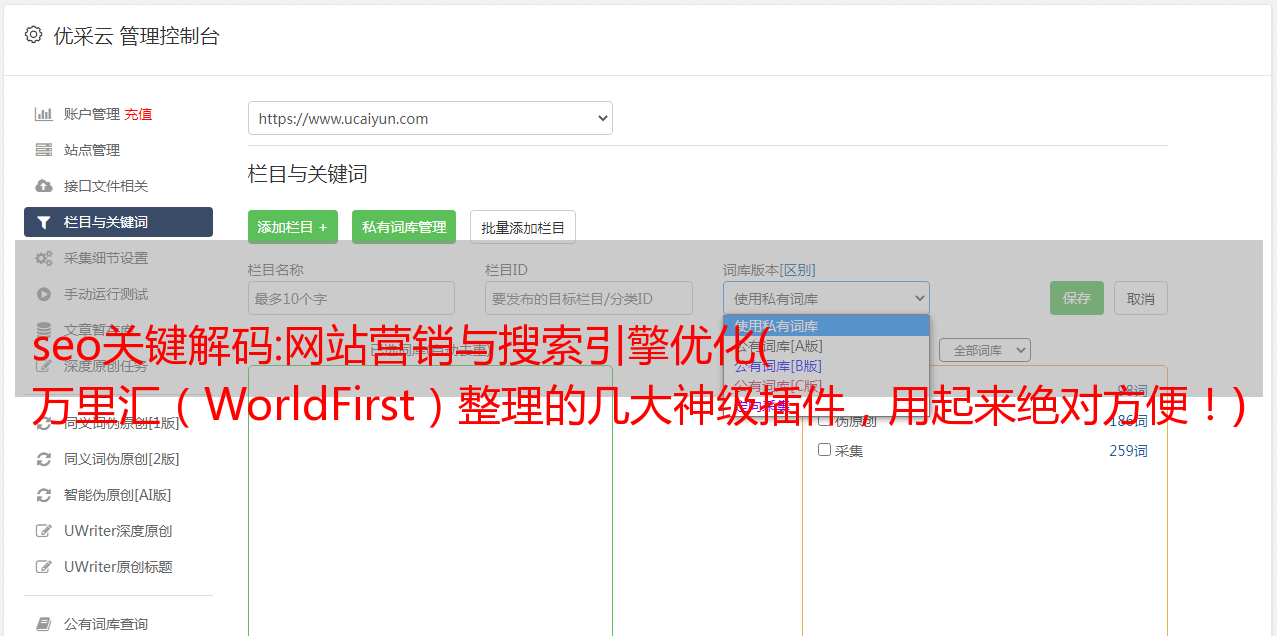1277x636 pixels.
Task: Tick the 伪原创 checkbox
Action: [825, 421]
